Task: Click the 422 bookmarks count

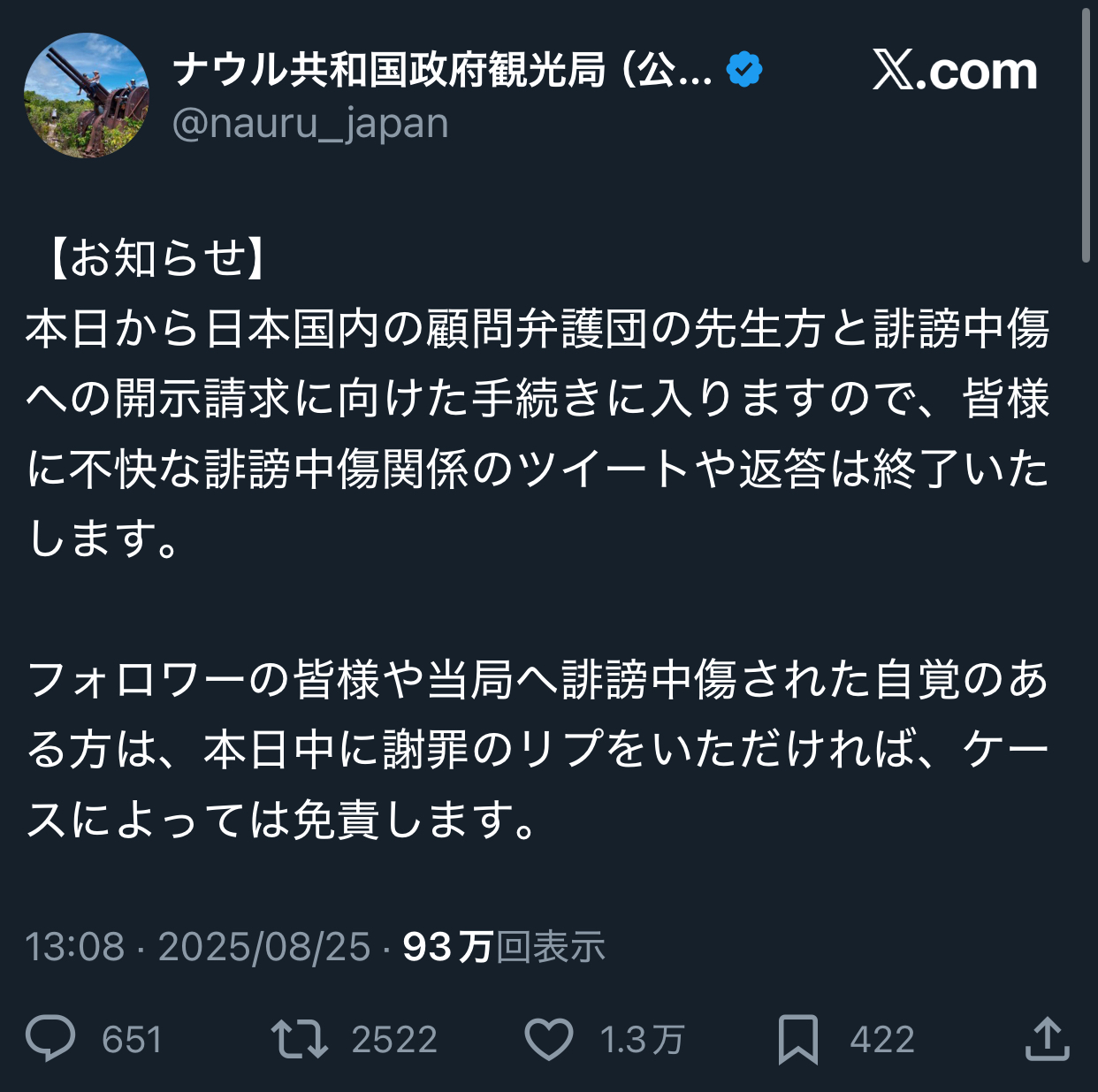Action: coord(882,1040)
